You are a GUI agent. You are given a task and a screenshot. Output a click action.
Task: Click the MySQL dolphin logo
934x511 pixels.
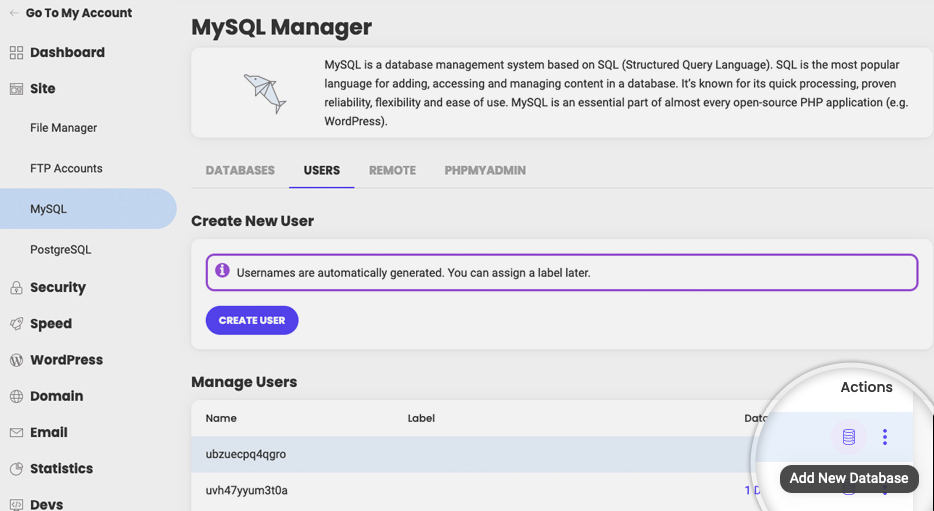[x=265, y=93]
